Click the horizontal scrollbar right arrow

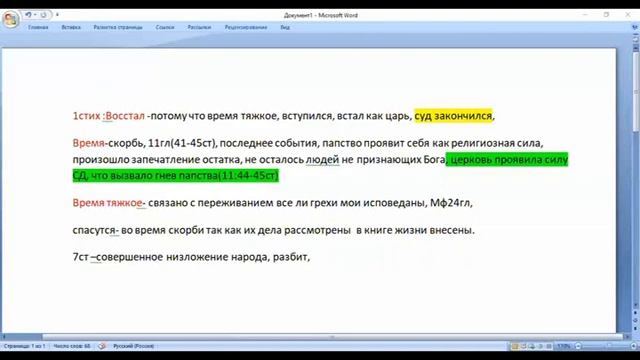(628, 337)
